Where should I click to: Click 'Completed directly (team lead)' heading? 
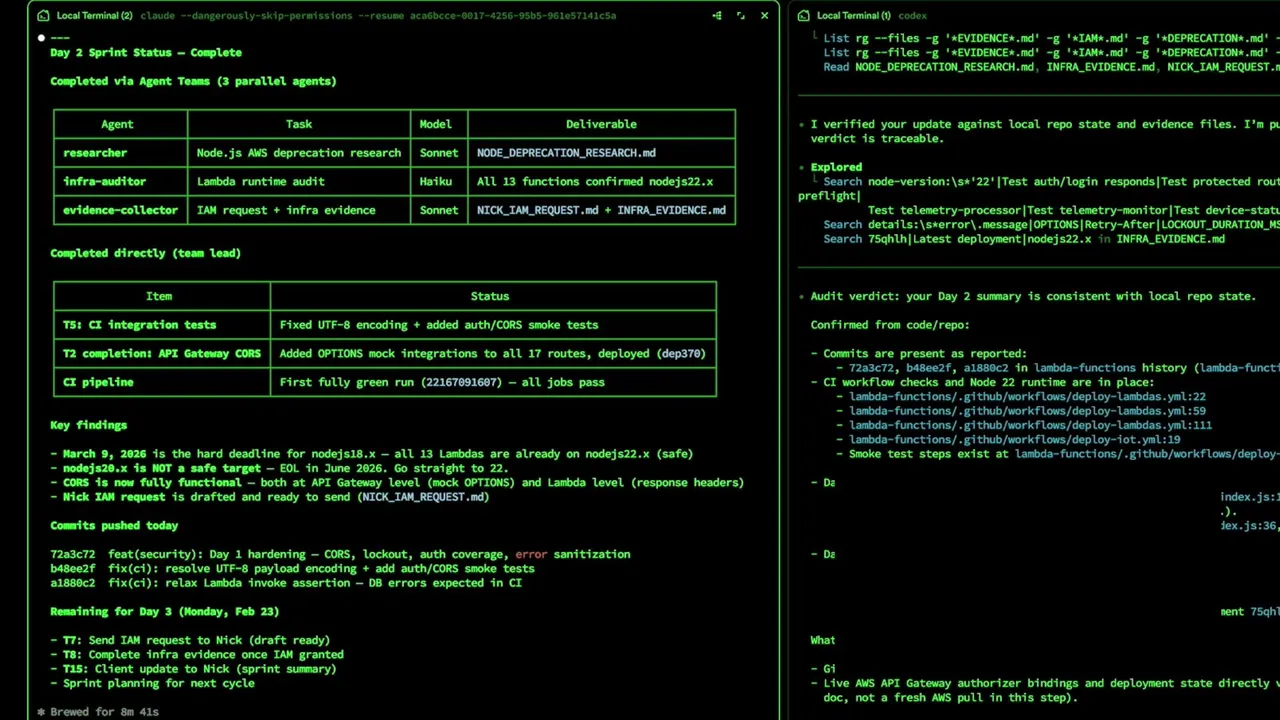[146, 253]
